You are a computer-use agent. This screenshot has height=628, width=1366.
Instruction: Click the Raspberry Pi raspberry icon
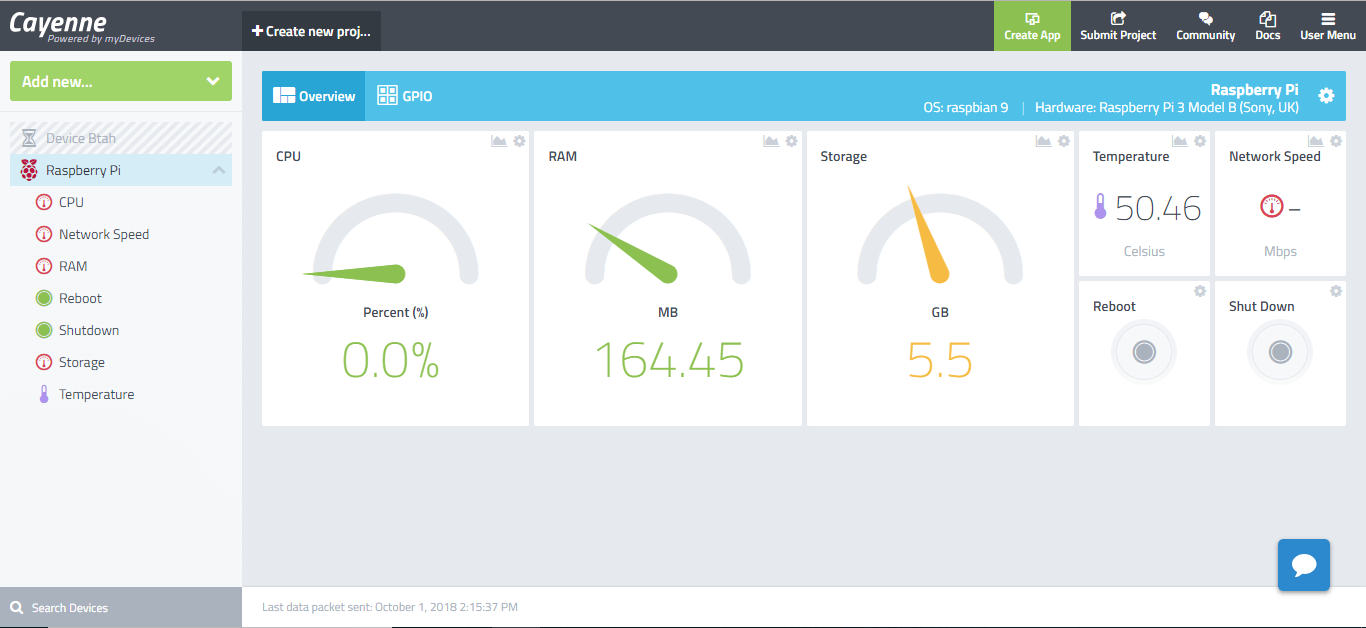29,170
